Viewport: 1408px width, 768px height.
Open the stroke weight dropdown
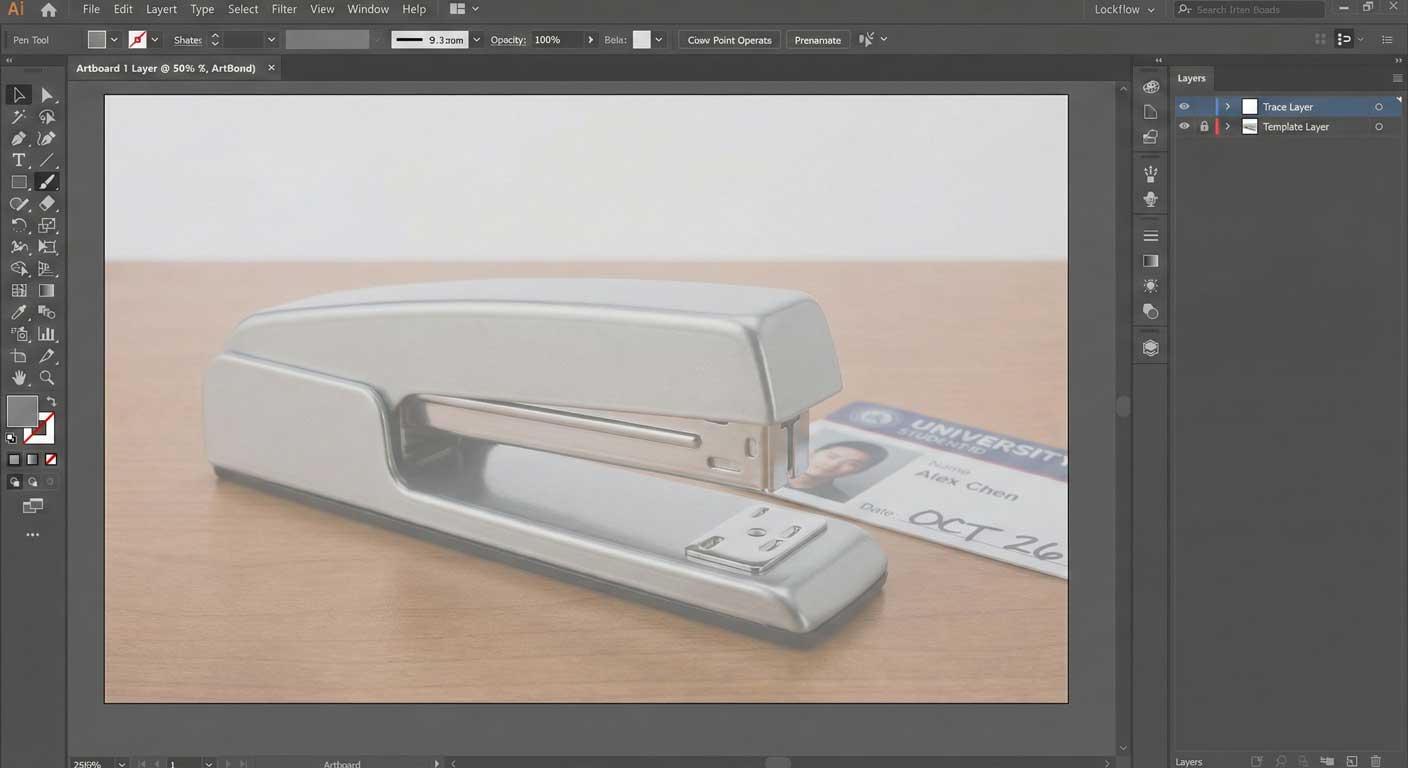click(x=476, y=40)
